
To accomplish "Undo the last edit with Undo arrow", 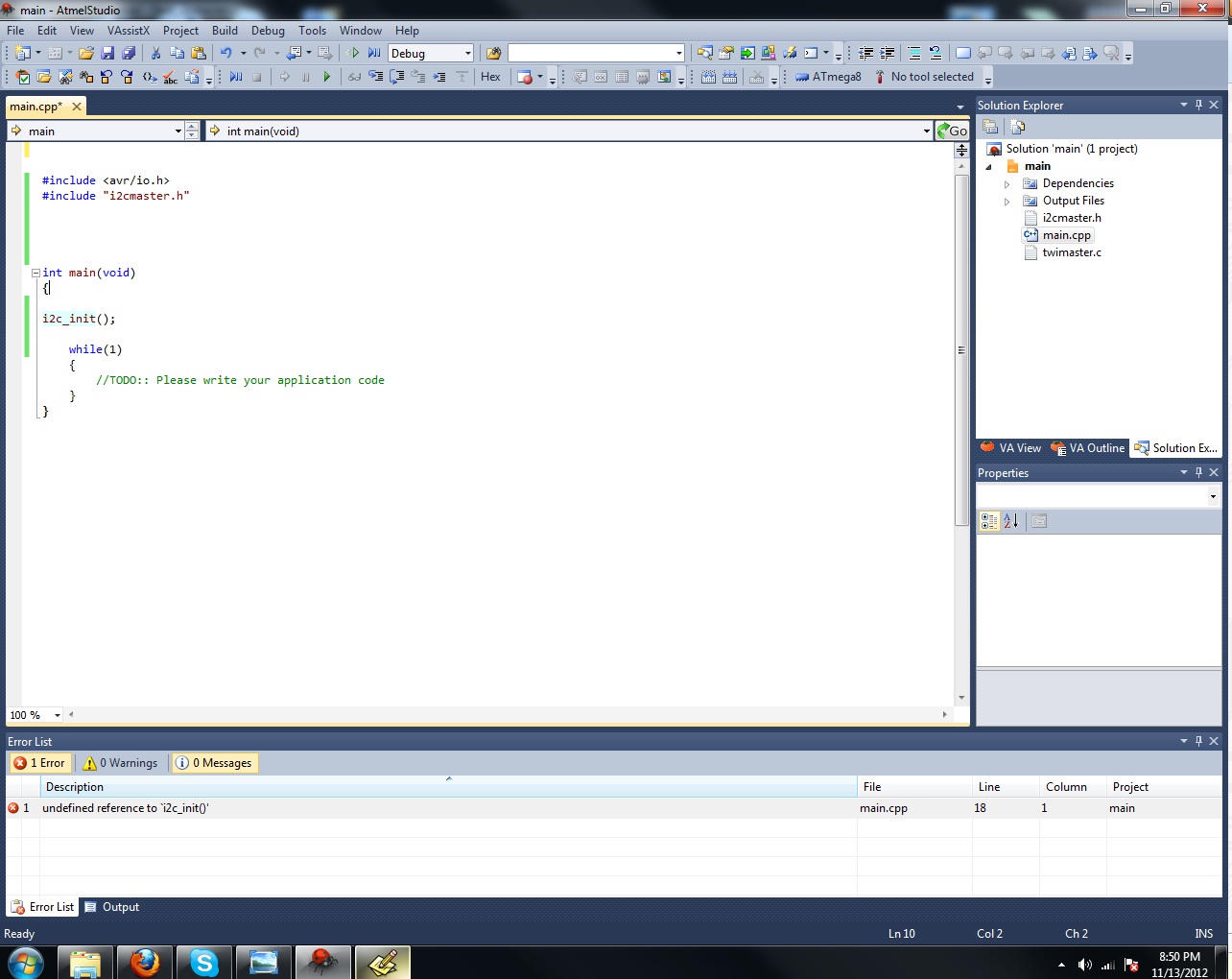I will click(x=225, y=54).
